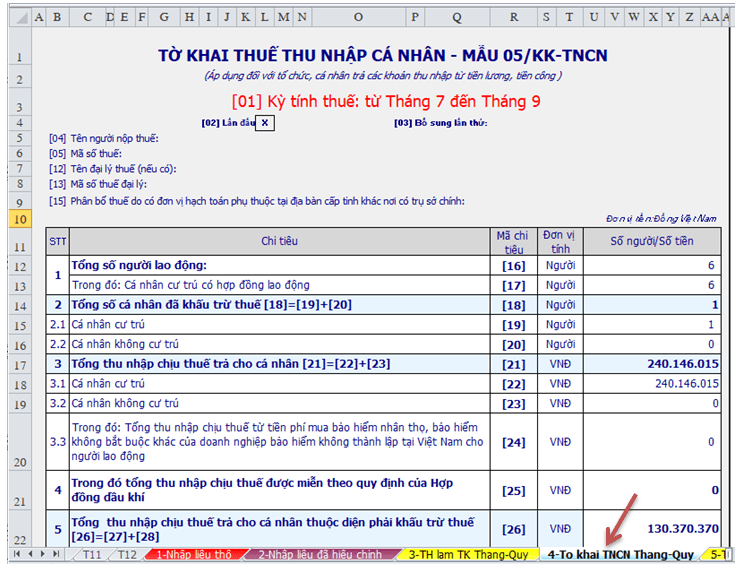The height and width of the screenshot is (567, 738).
Task: Go to '3-TH lam TK Thang-Quy' tab
Action: coord(468,554)
